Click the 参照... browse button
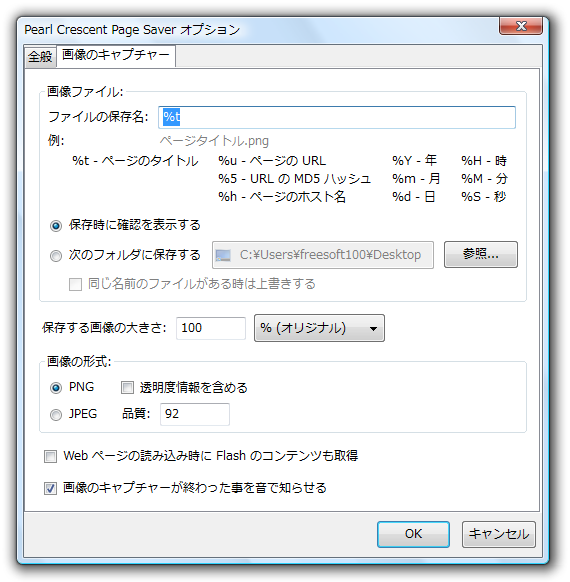This screenshot has width=570, height=582. point(481,255)
